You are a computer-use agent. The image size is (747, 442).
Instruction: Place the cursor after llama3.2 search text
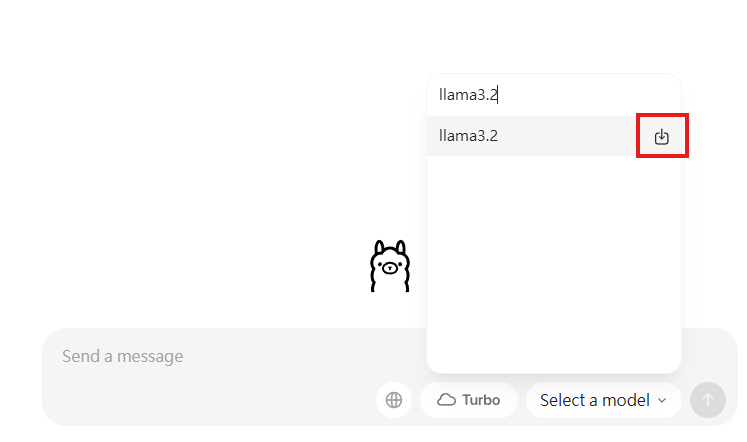(498, 95)
